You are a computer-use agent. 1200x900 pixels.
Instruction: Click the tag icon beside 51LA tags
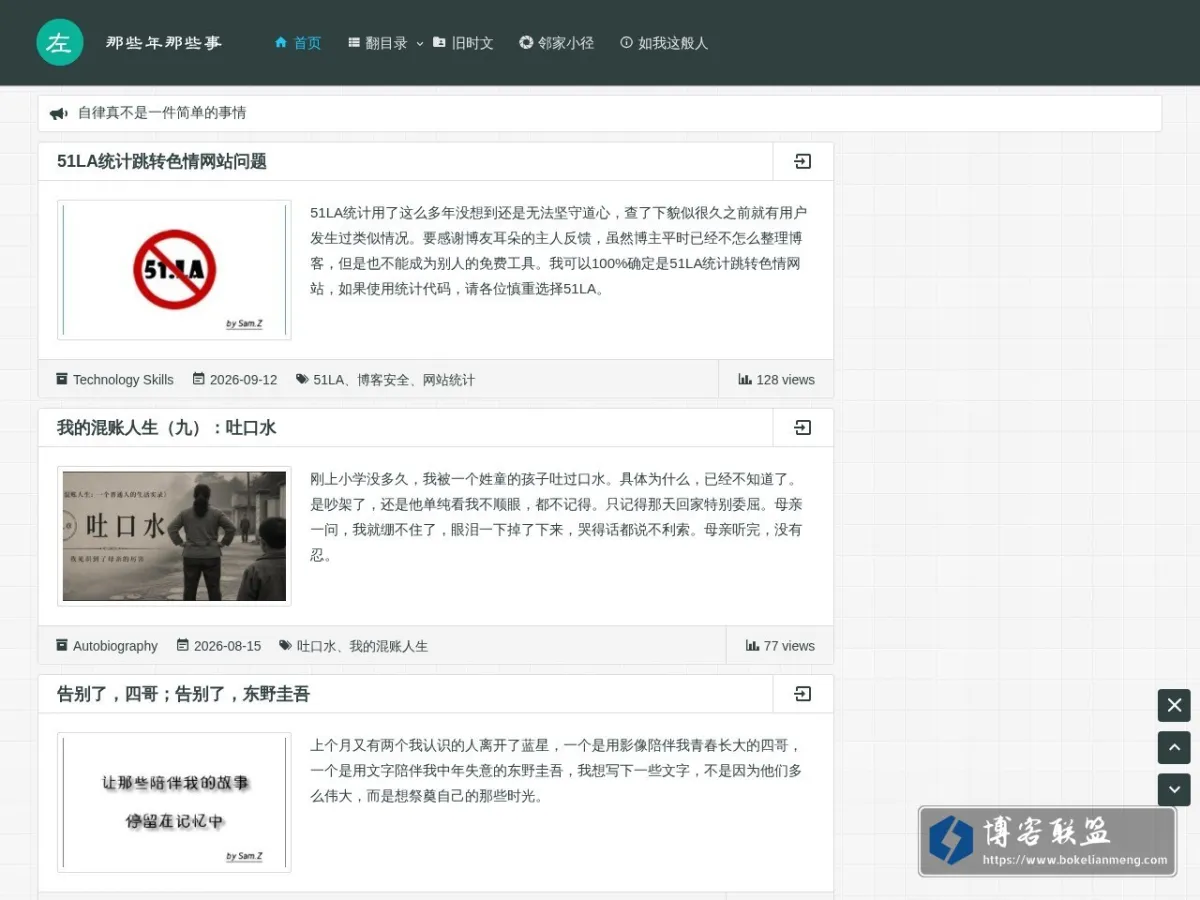tap(302, 379)
